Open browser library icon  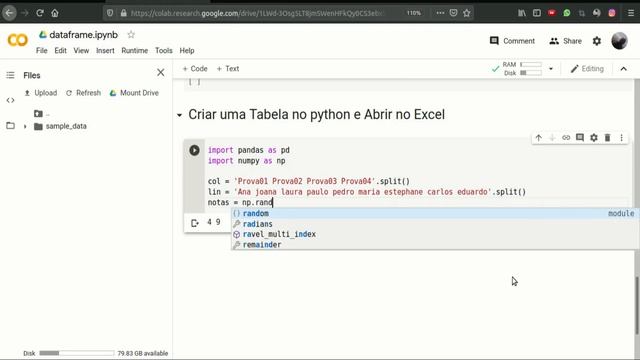[522, 13]
